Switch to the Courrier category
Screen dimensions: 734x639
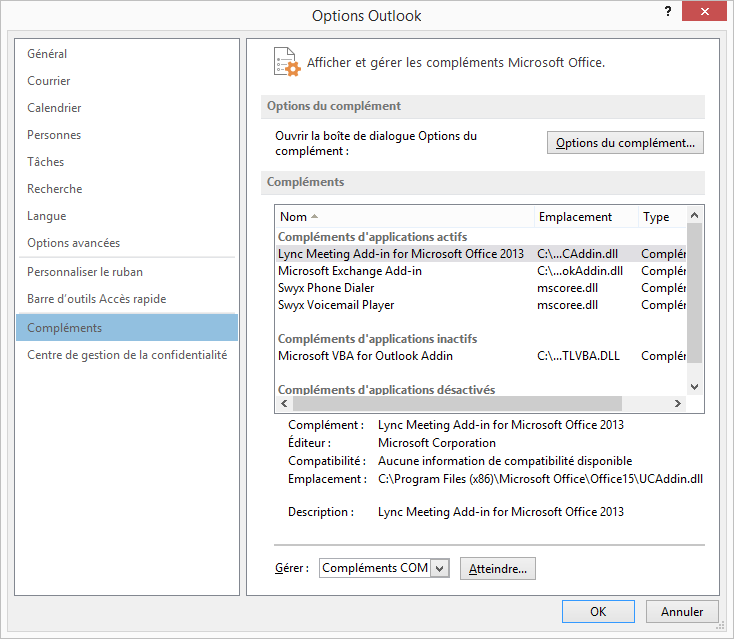pos(49,81)
